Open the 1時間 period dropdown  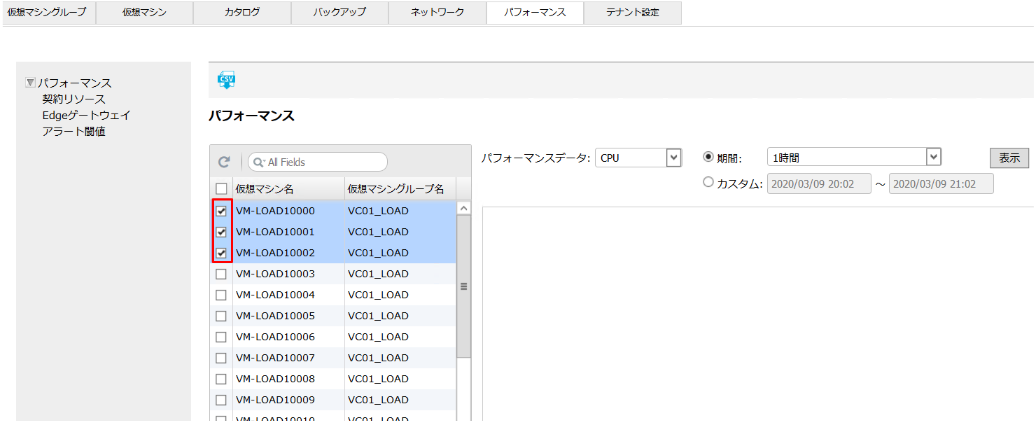[x=853, y=157]
